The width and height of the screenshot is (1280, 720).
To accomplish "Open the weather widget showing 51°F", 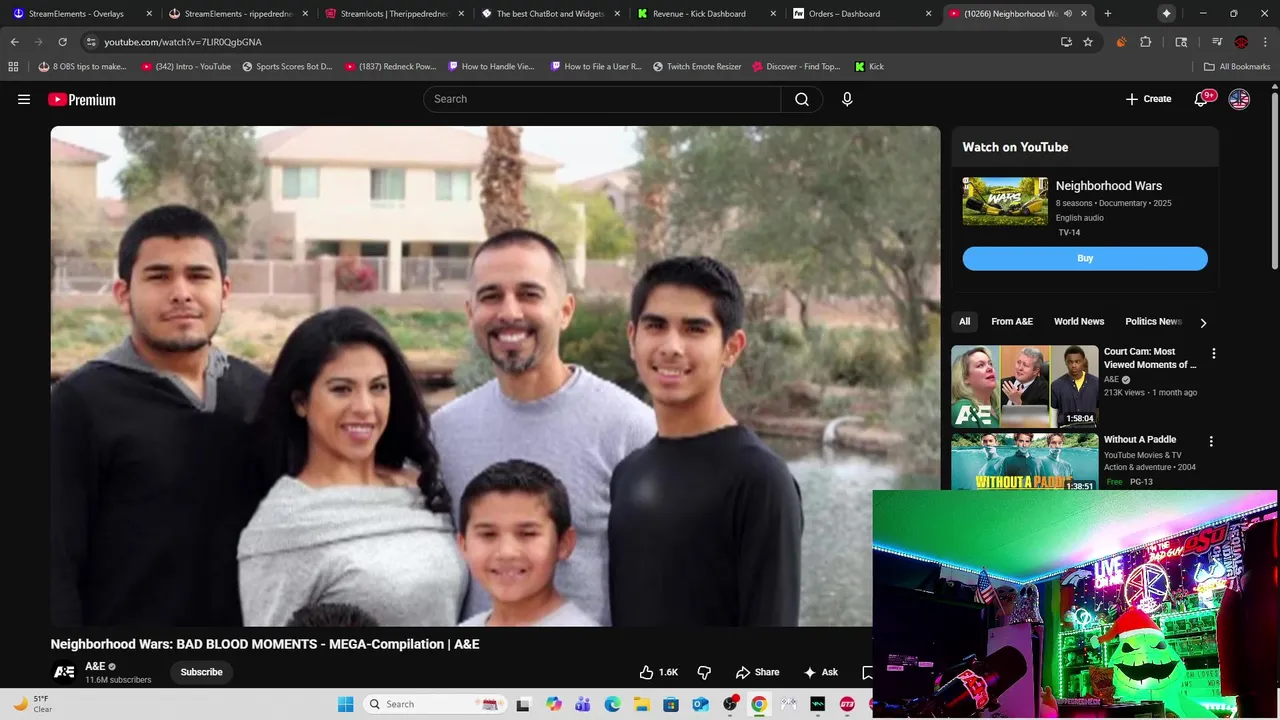I will tap(32, 704).
